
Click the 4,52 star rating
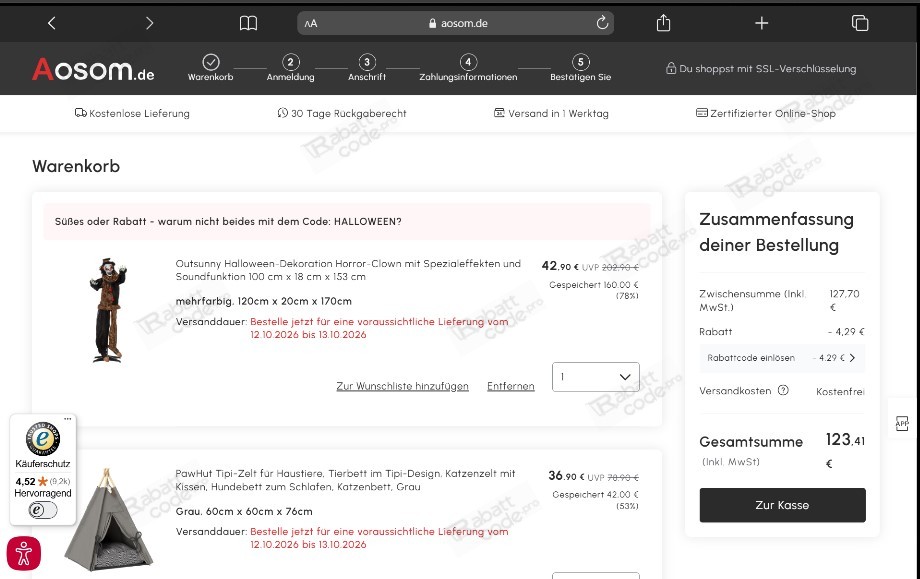click(31, 482)
